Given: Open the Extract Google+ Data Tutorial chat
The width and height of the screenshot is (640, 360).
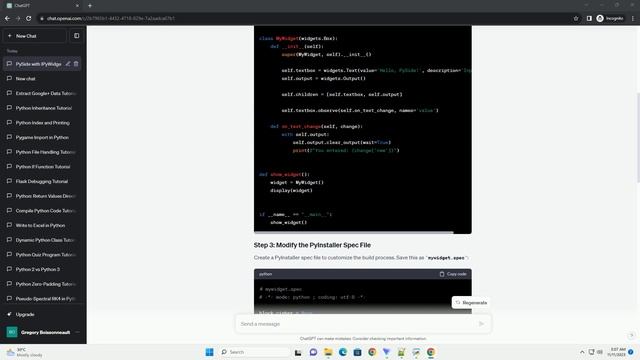Looking at the screenshot, I should click(x=42, y=93).
